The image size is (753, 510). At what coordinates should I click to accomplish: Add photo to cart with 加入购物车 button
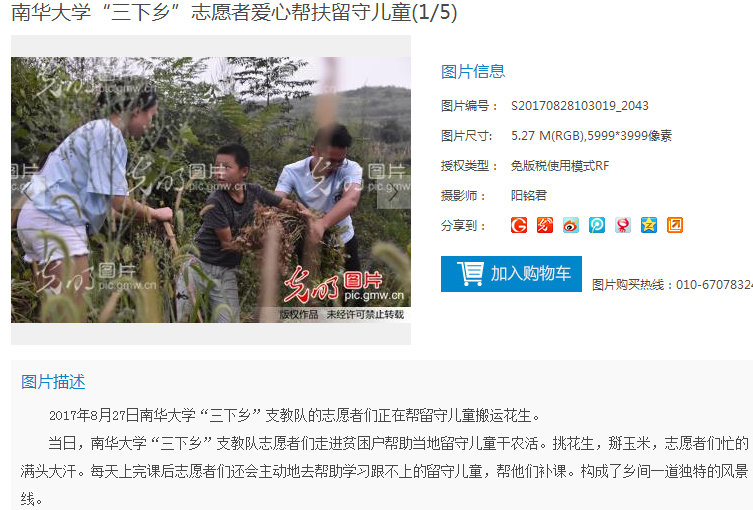click(511, 274)
